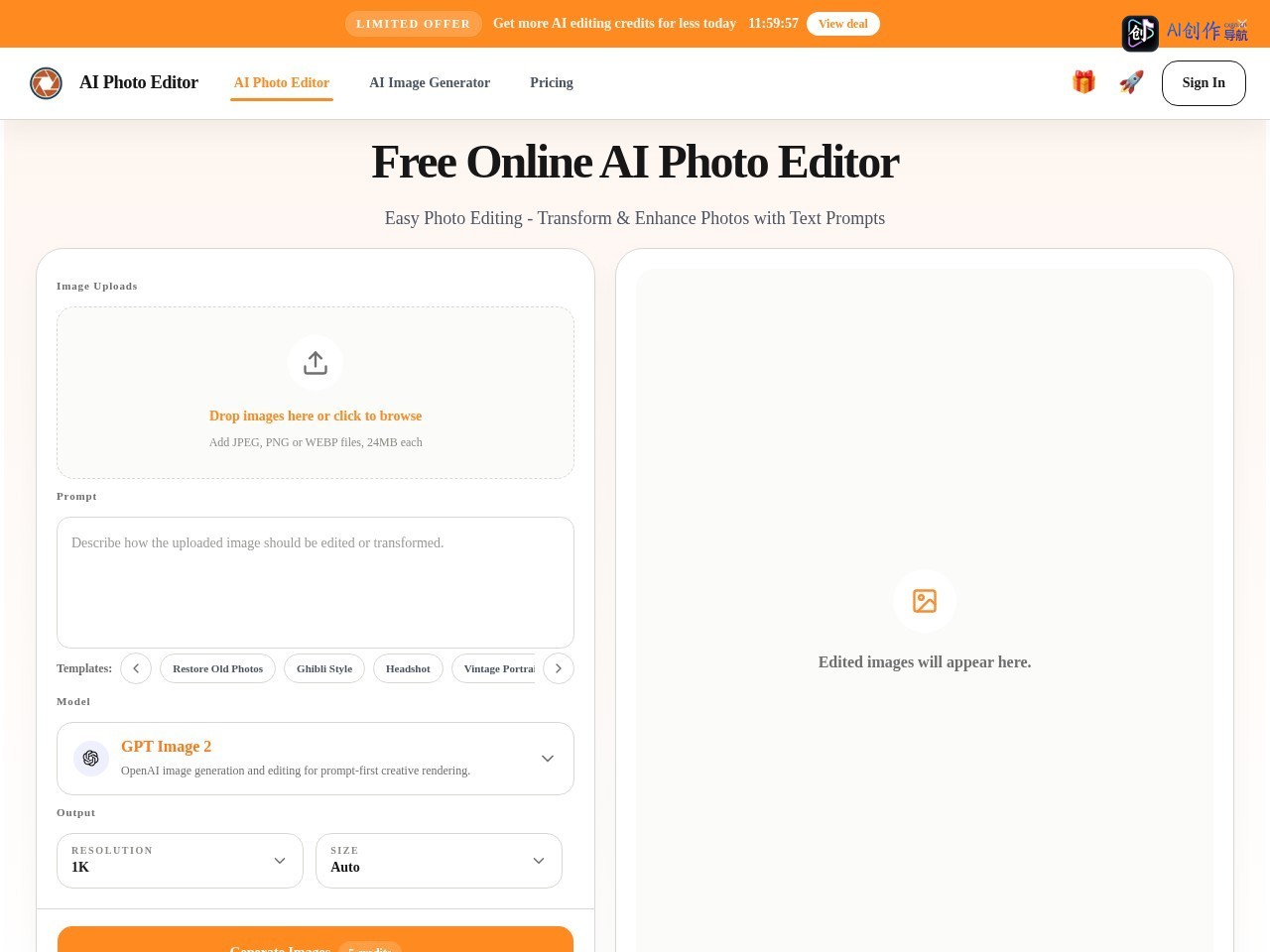Viewport: 1270px width, 952px height.
Task: Click the AI Photo Editor brand name
Action: click(x=139, y=82)
